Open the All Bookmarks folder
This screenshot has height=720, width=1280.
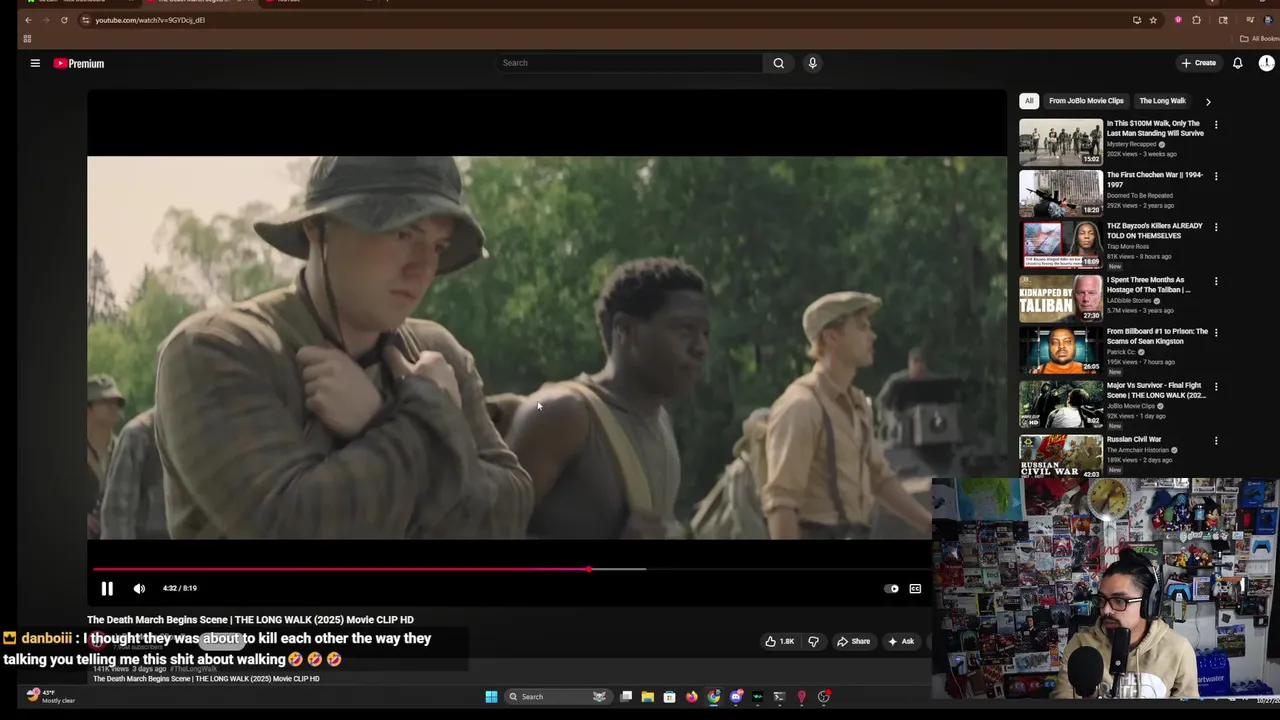[x=1258, y=39]
